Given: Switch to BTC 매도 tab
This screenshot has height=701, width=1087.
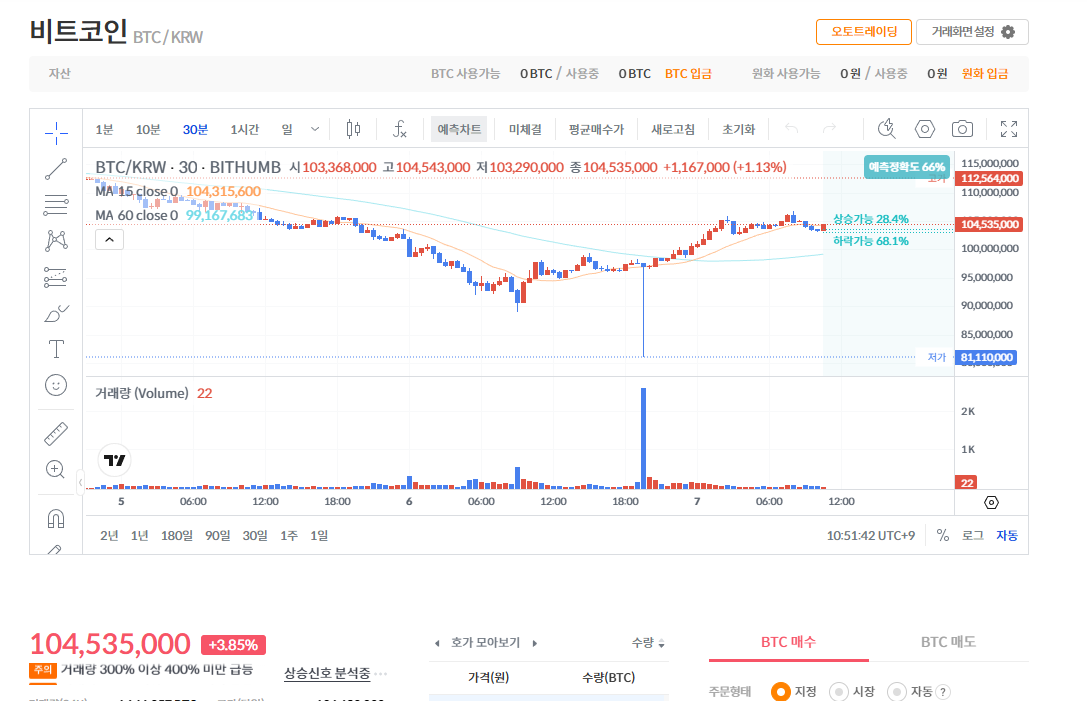Looking at the screenshot, I should point(948,642).
